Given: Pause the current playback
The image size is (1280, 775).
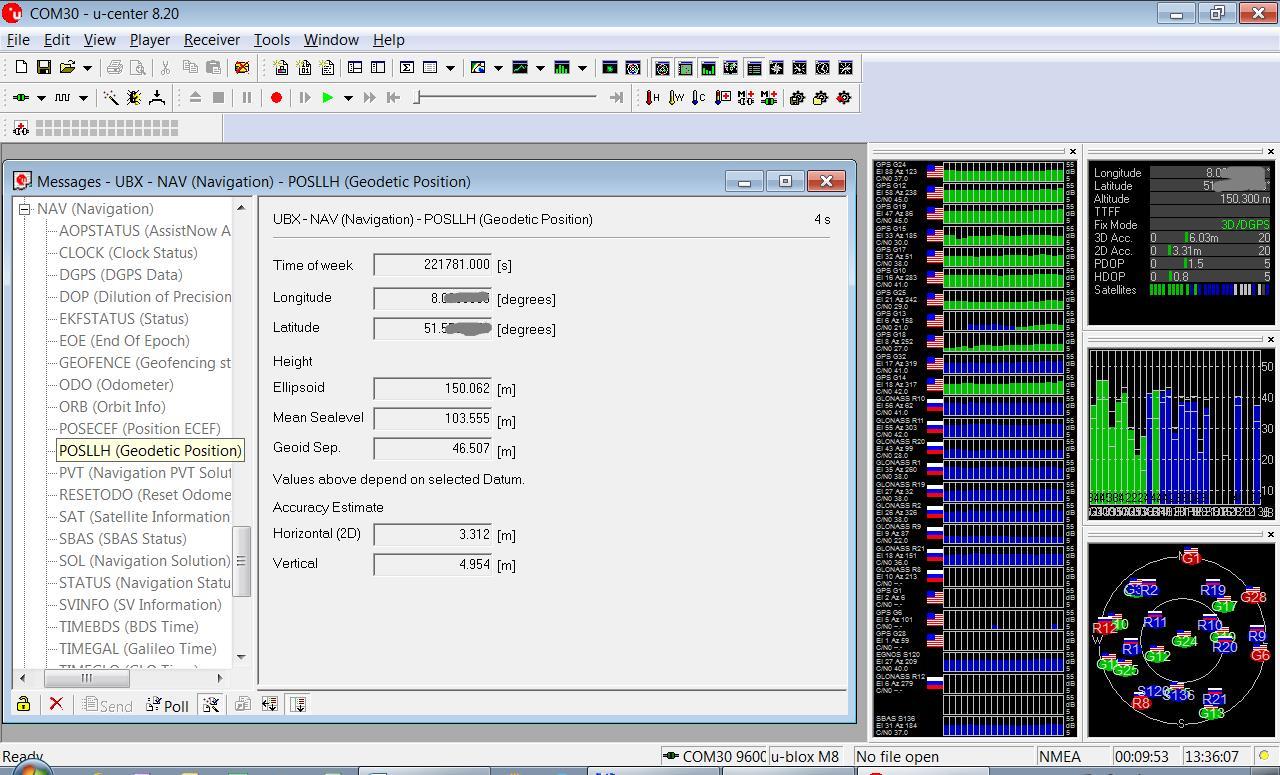Looking at the screenshot, I should [246, 97].
